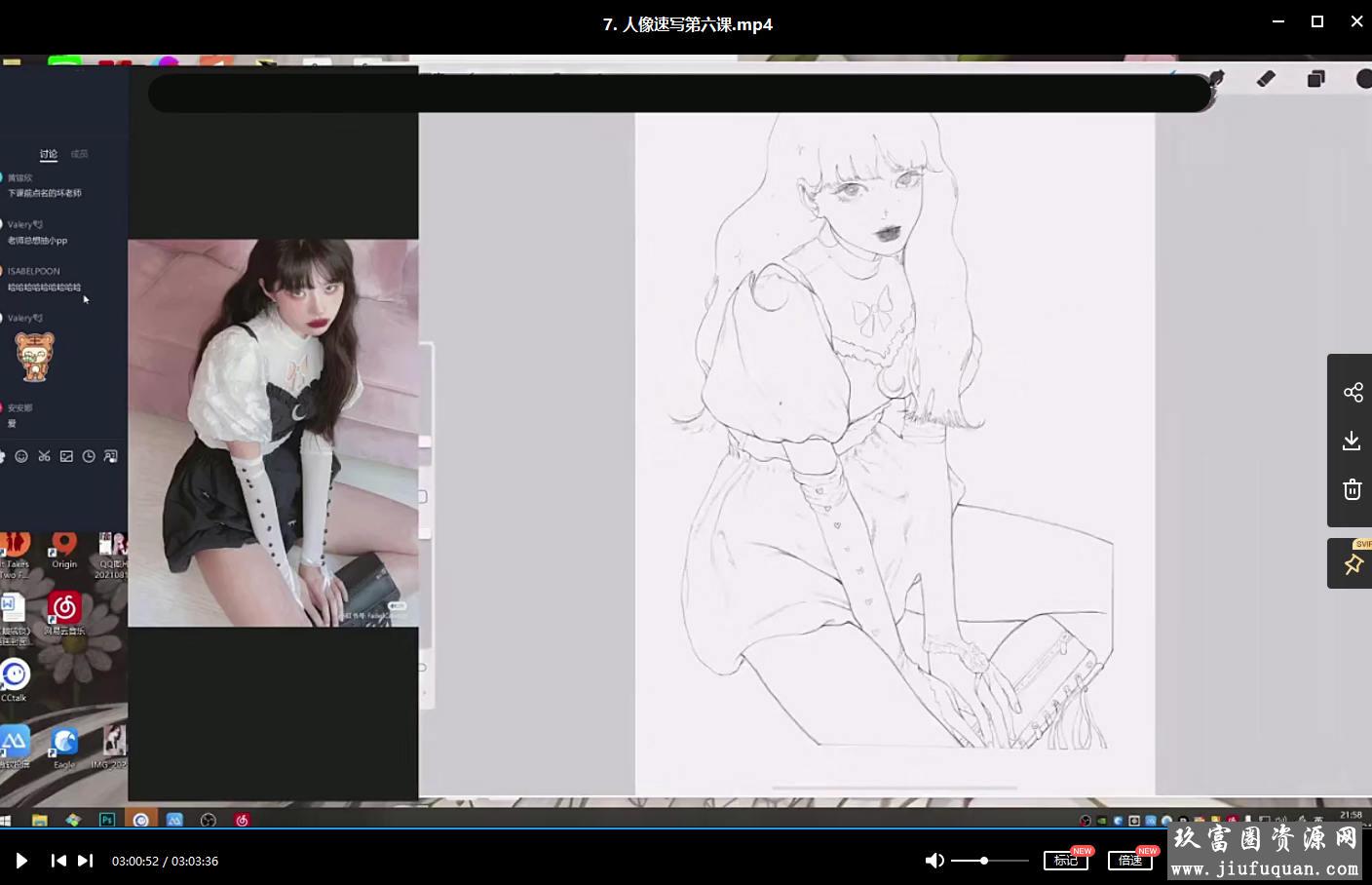
Task: Download the video using download icon
Action: click(1352, 441)
